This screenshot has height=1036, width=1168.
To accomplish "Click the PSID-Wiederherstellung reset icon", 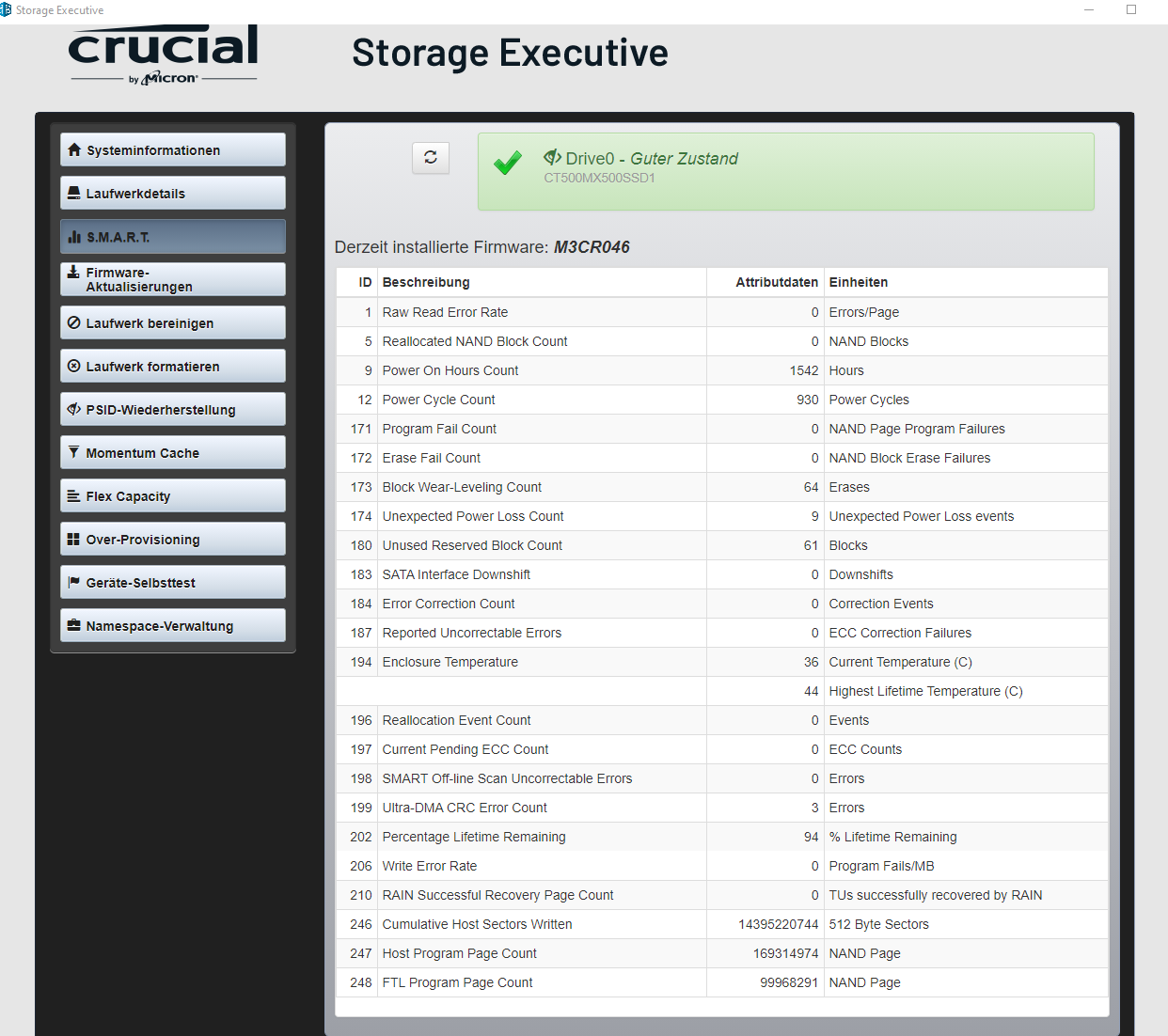I will point(74,409).
